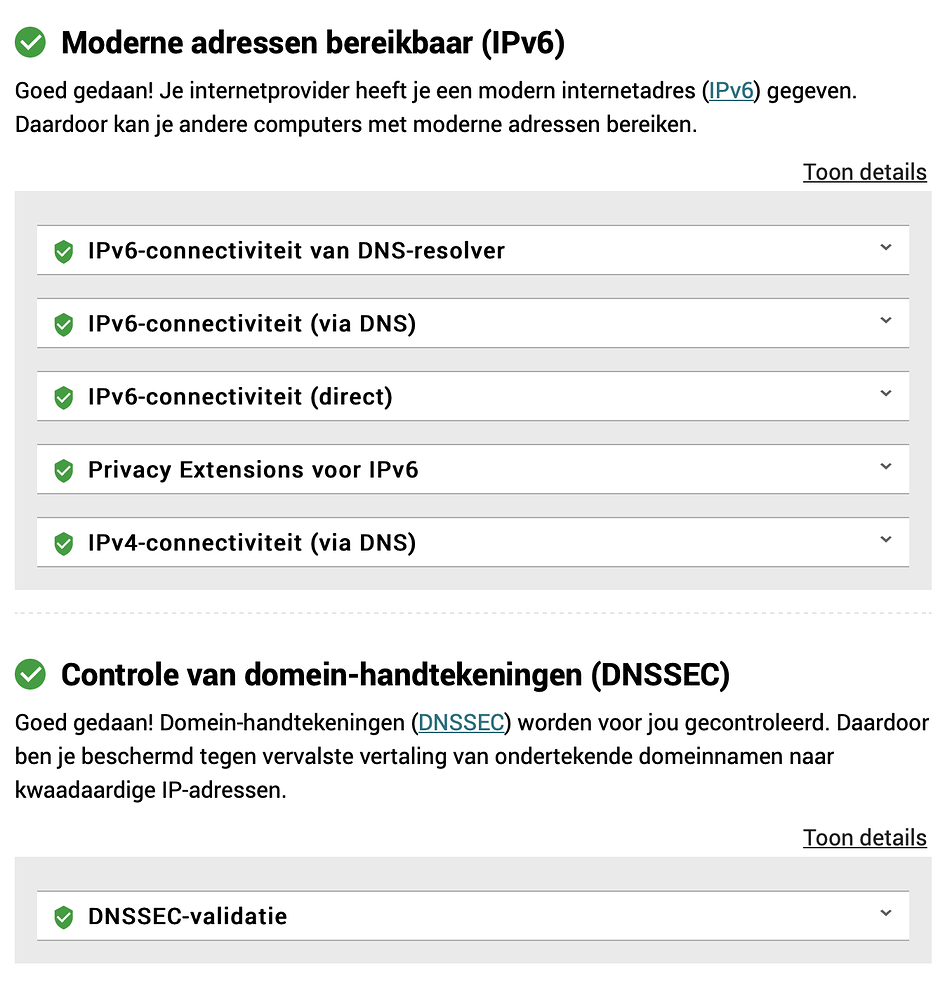Image resolution: width=944 pixels, height=1000 pixels.
Task: Open the IPv6 hyperlink in the first paragraph
Action: [x=731, y=90]
